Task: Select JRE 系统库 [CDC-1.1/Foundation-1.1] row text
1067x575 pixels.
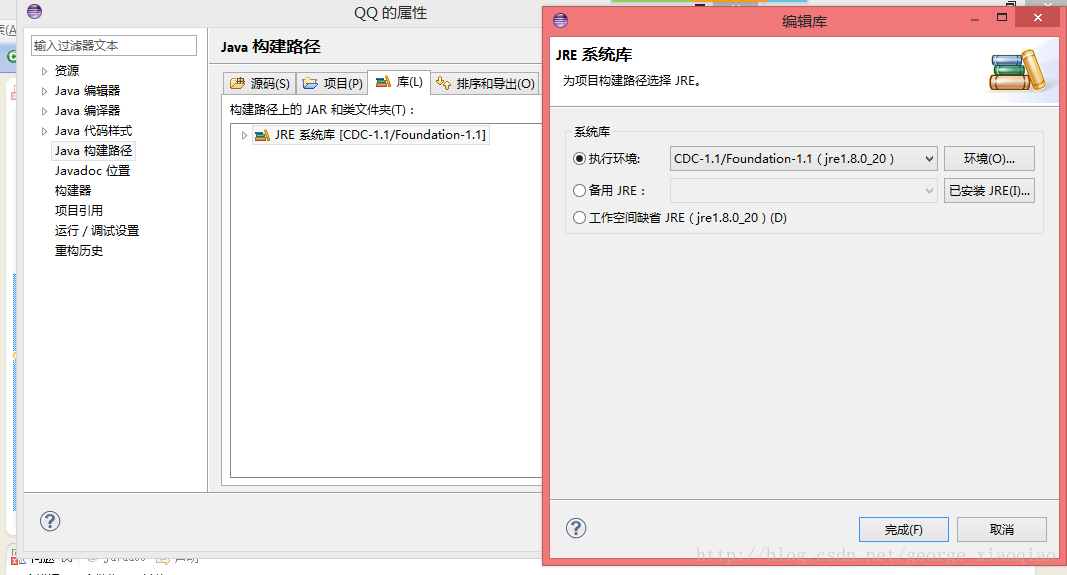Action: [x=380, y=135]
